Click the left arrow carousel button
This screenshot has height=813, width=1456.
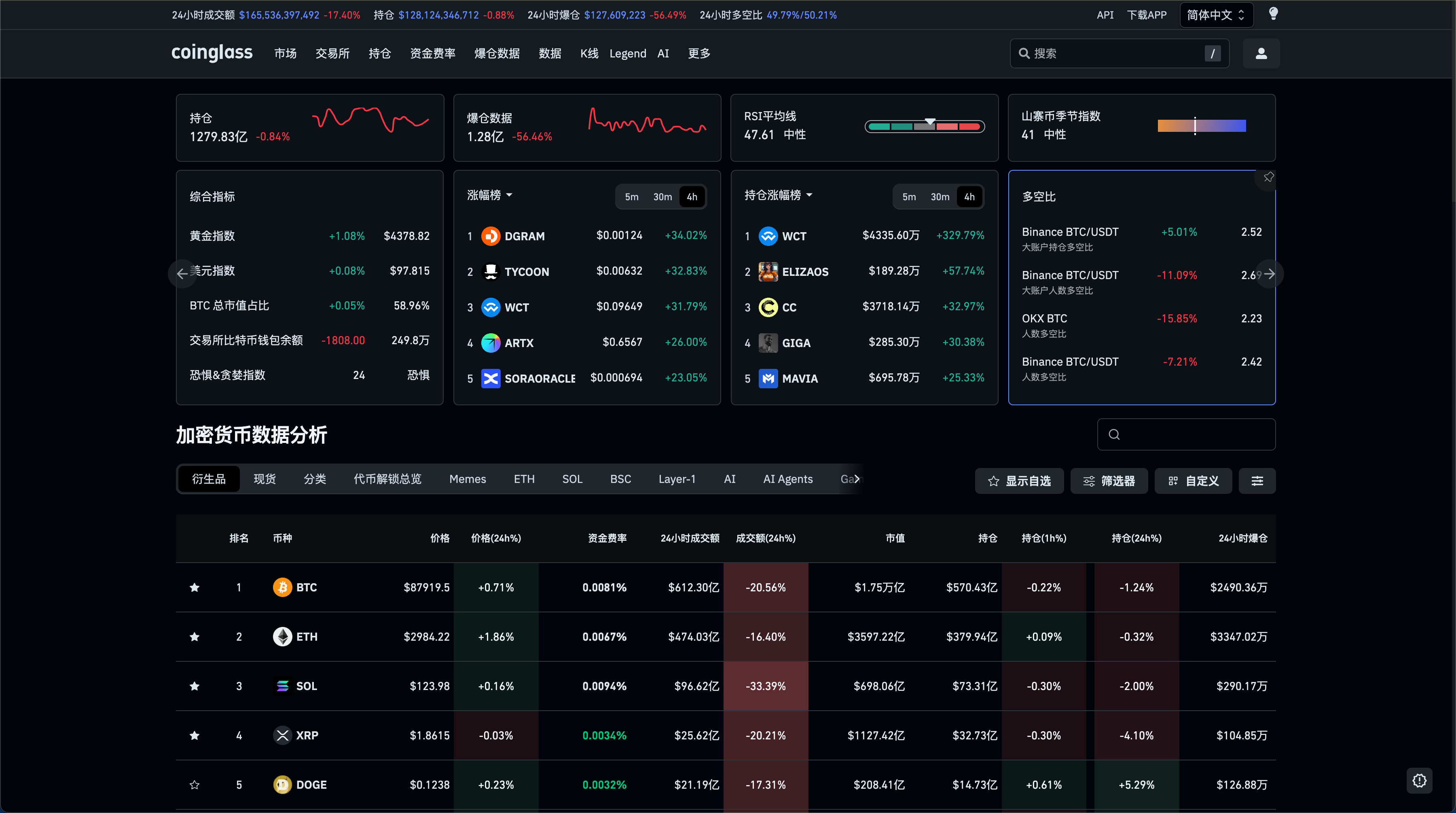[x=182, y=274]
